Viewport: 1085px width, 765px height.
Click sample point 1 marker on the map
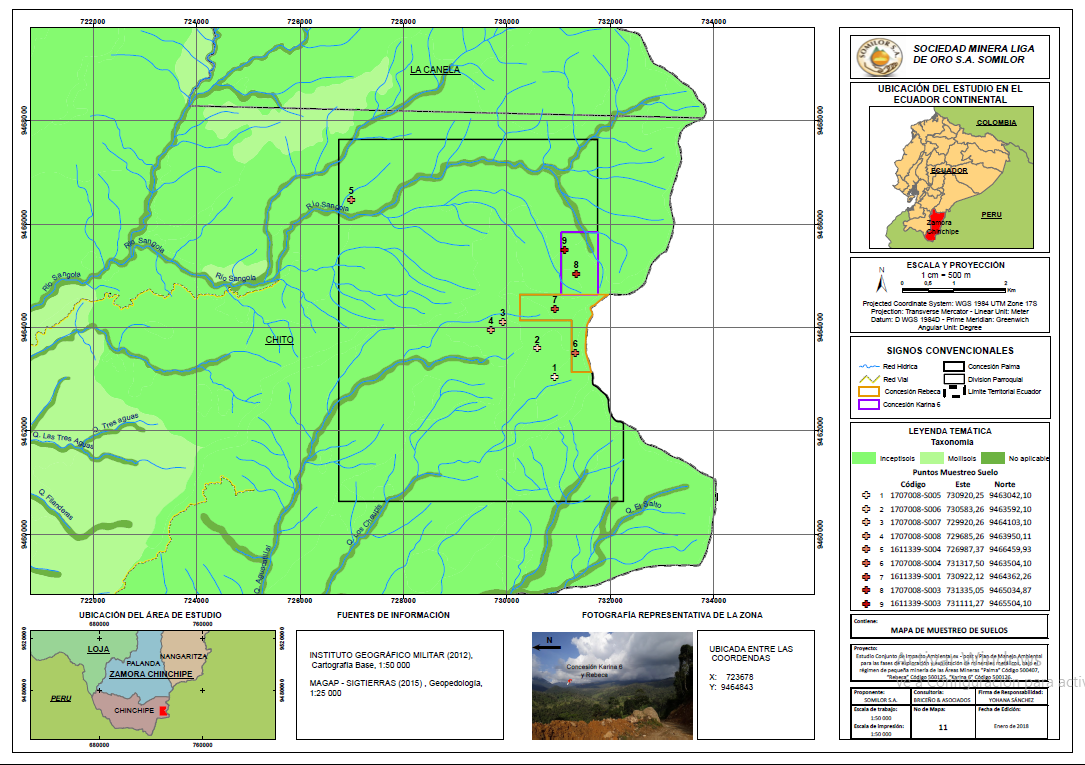point(555,376)
